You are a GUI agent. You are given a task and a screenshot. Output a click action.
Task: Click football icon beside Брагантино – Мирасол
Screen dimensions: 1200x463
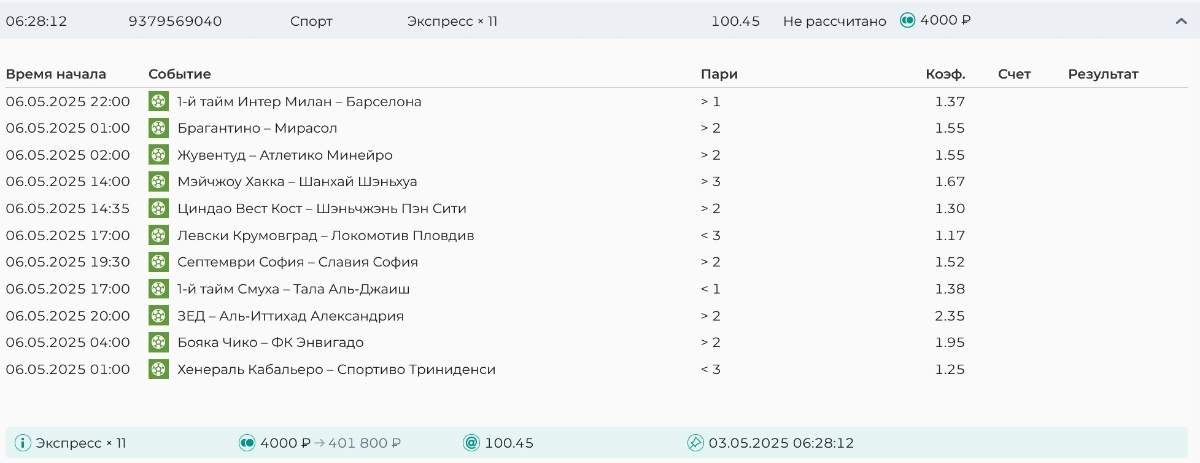click(x=158, y=128)
